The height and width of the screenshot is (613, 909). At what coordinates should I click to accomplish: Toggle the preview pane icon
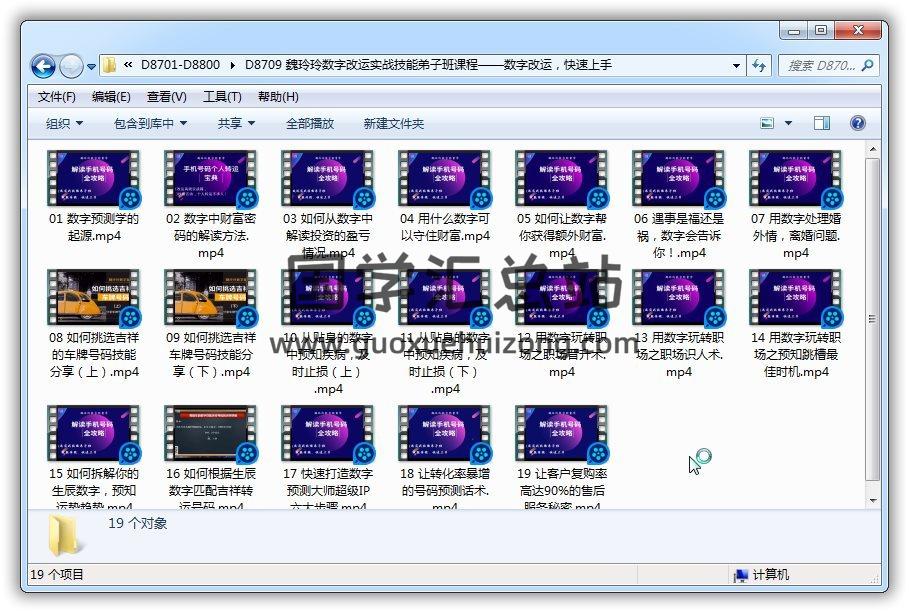click(822, 123)
